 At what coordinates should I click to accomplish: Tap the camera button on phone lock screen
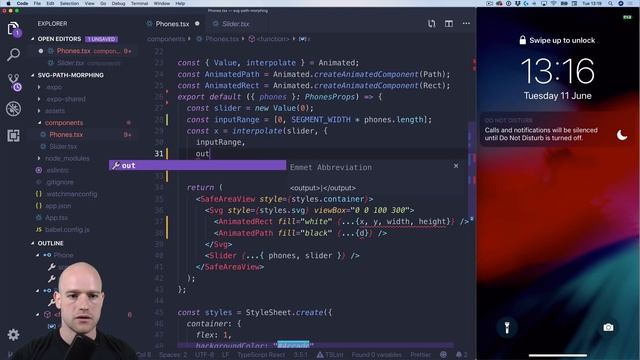tap(608, 327)
